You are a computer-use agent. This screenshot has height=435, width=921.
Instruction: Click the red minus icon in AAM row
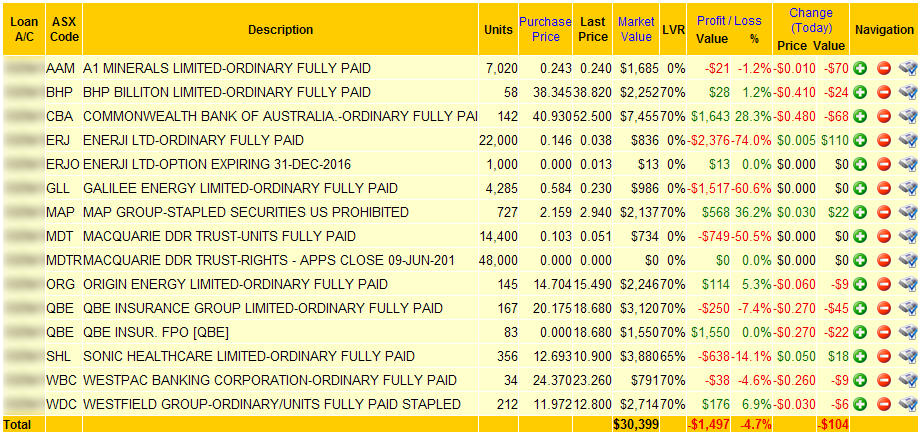884,69
